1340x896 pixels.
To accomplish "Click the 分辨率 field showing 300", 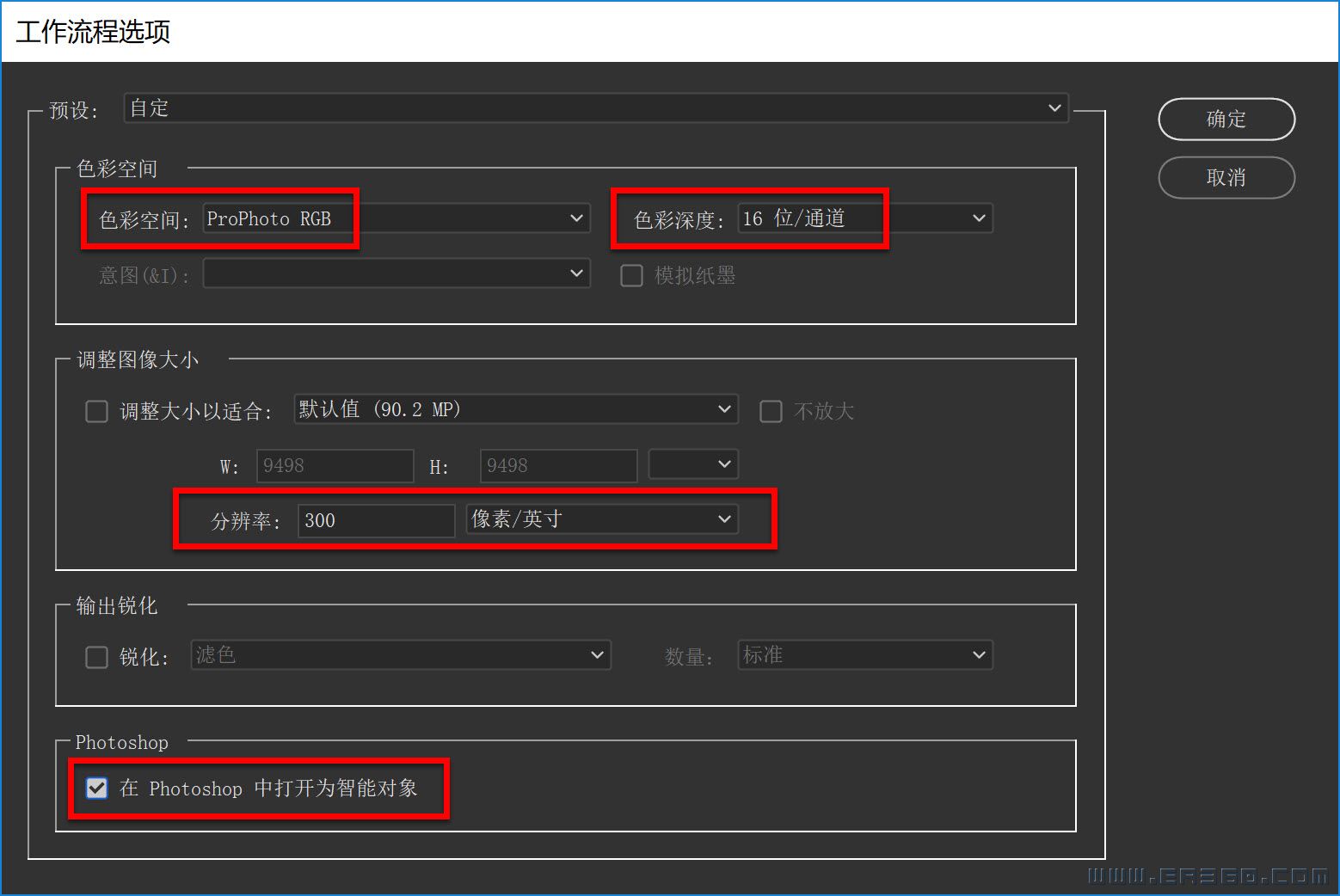I will (x=376, y=520).
